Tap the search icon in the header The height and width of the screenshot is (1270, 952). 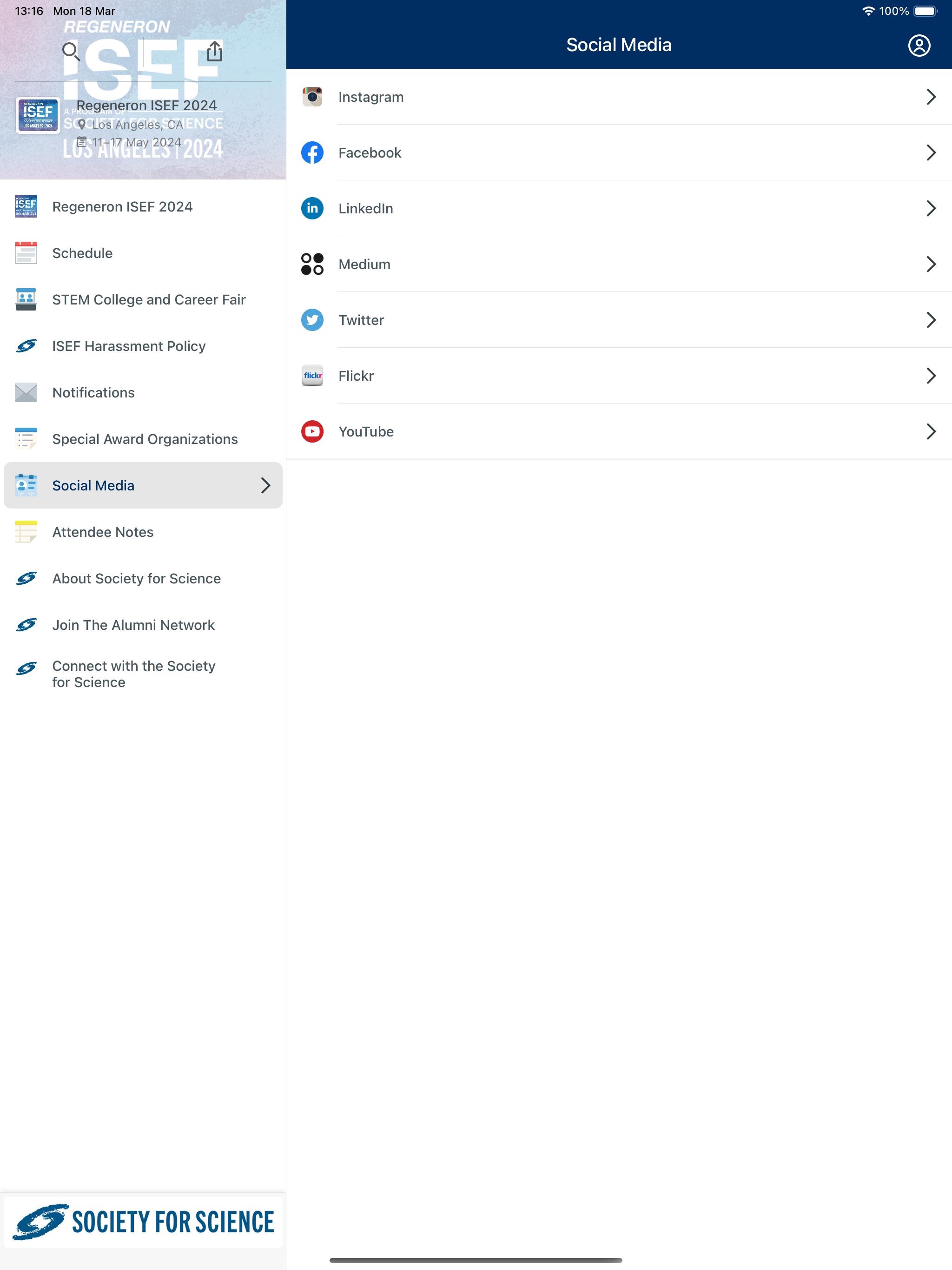(70, 51)
